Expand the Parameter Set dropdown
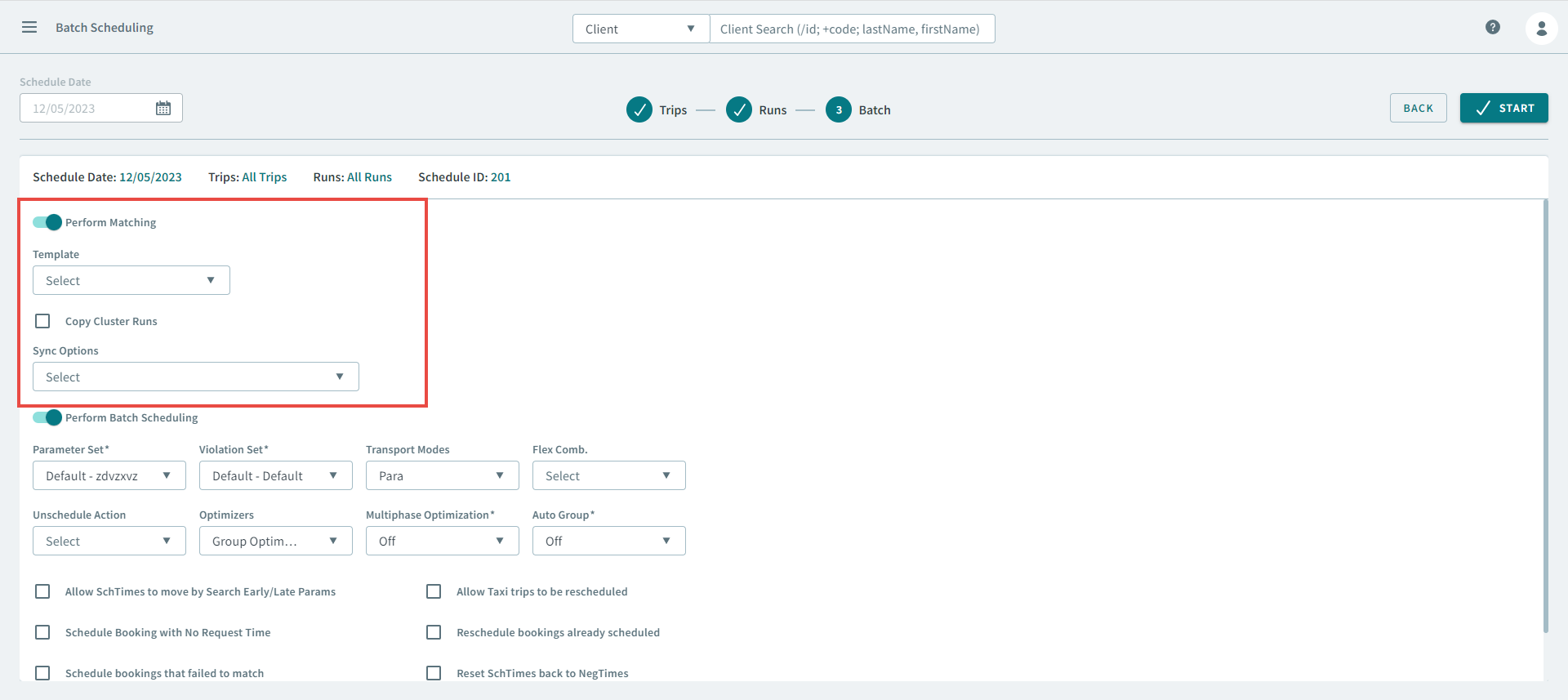 pyautogui.click(x=109, y=475)
